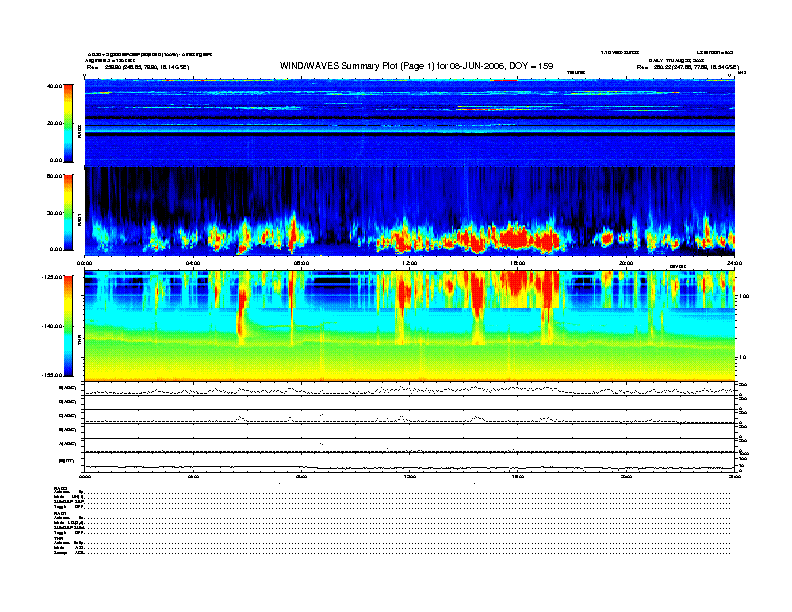Click the 04:00 tick label under RAD1 spectrogram
Screen dimensions: 792x612
[x=193, y=263]
